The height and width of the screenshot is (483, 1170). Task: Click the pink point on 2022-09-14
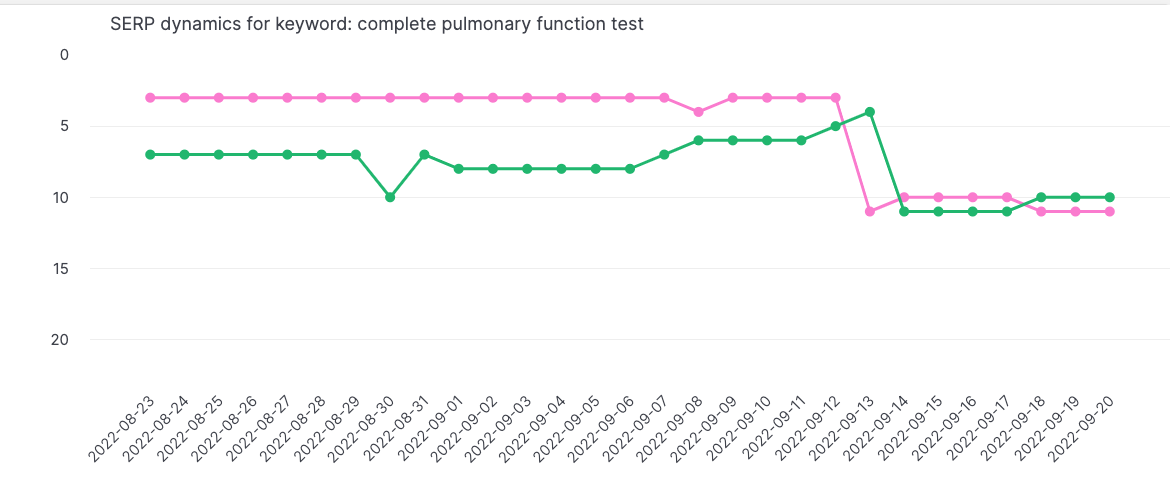(904, 197)
